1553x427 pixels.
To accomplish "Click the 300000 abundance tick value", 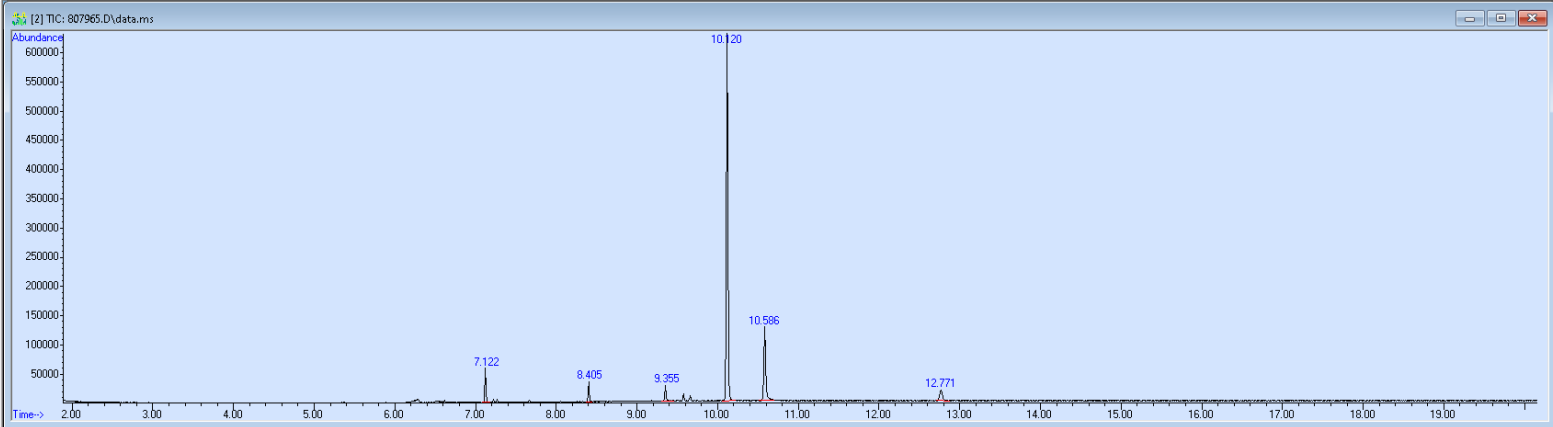I will pos(43,228).
